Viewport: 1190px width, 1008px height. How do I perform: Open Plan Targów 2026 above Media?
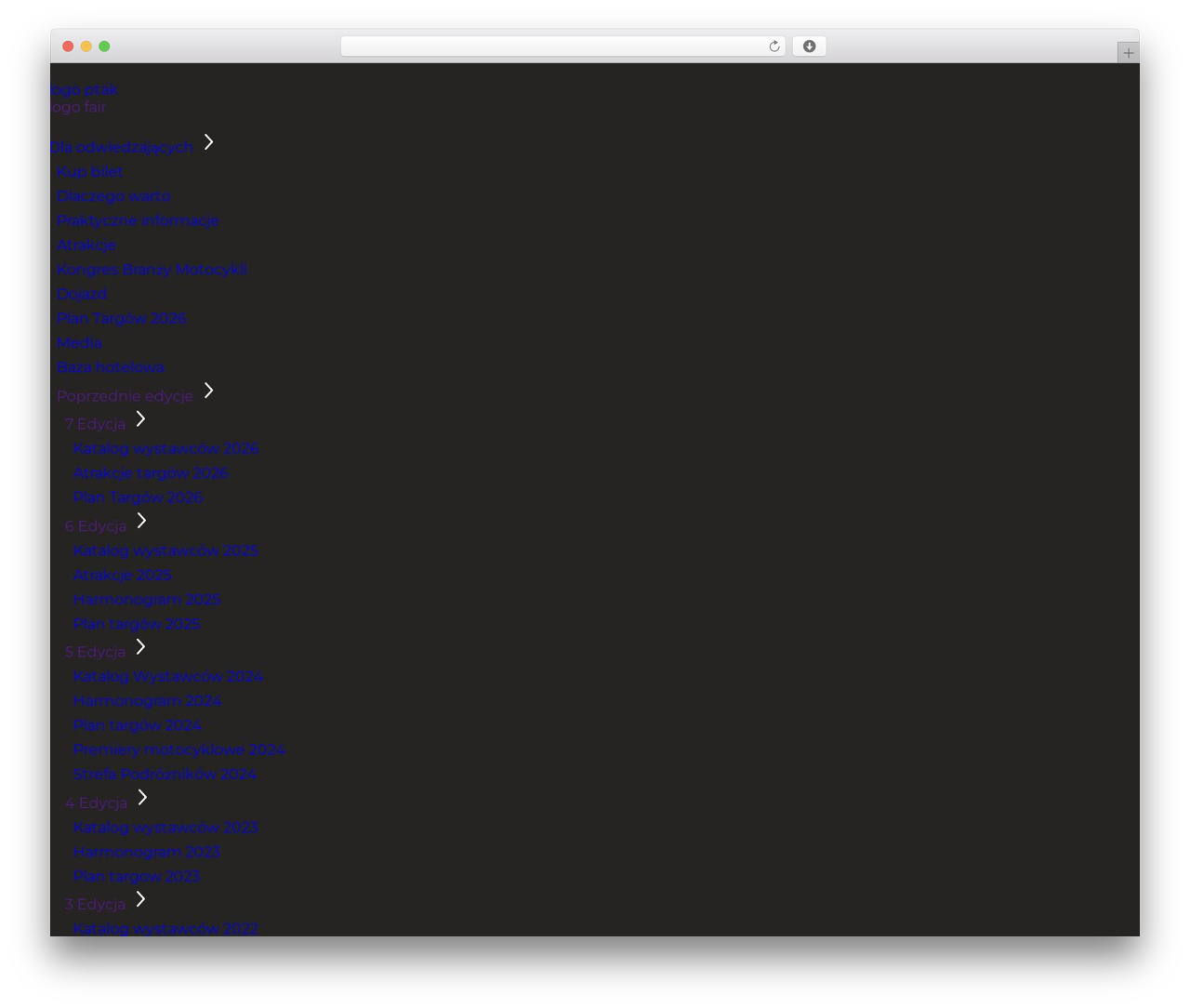pos(122,318)
